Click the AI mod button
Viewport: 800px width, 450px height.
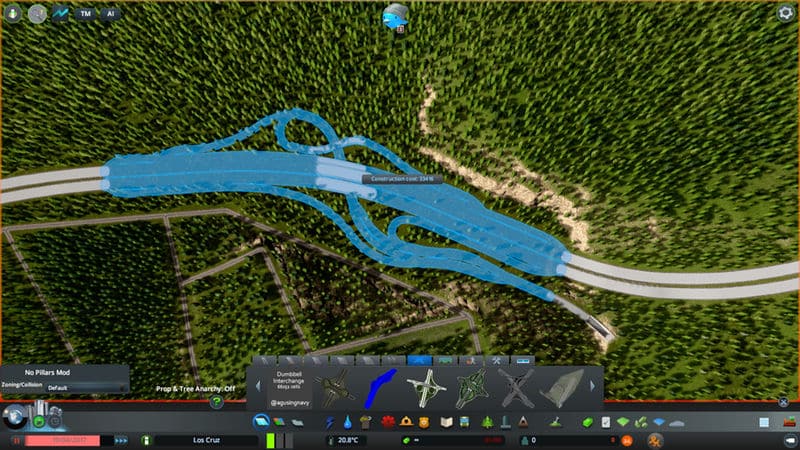[x=111, y=14]
